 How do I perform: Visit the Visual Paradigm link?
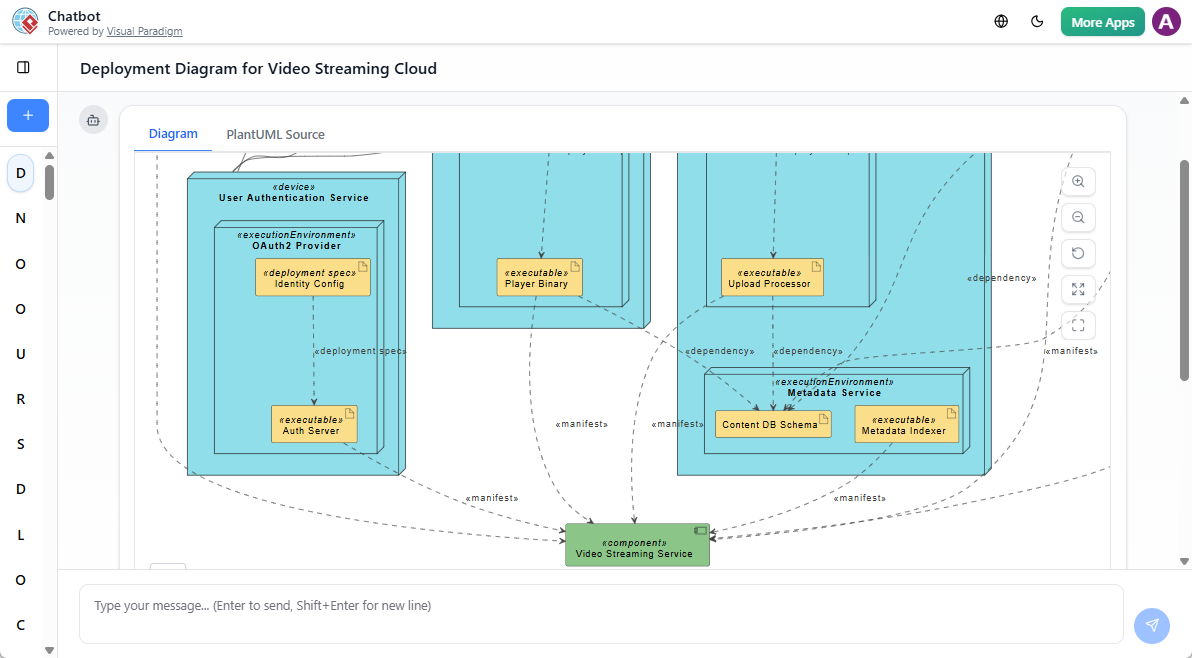[144, 31]
